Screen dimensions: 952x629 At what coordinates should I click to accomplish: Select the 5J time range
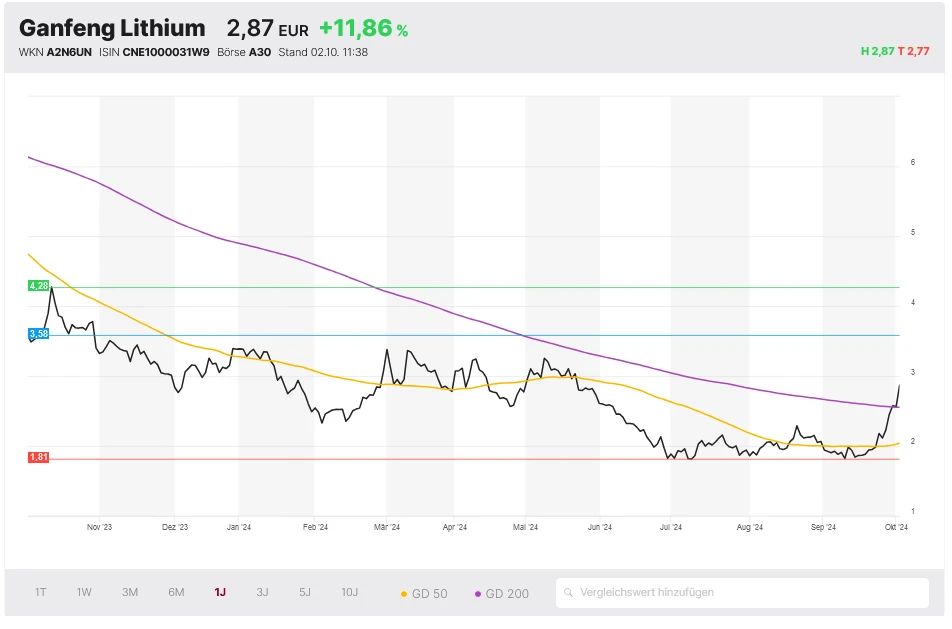305,593
